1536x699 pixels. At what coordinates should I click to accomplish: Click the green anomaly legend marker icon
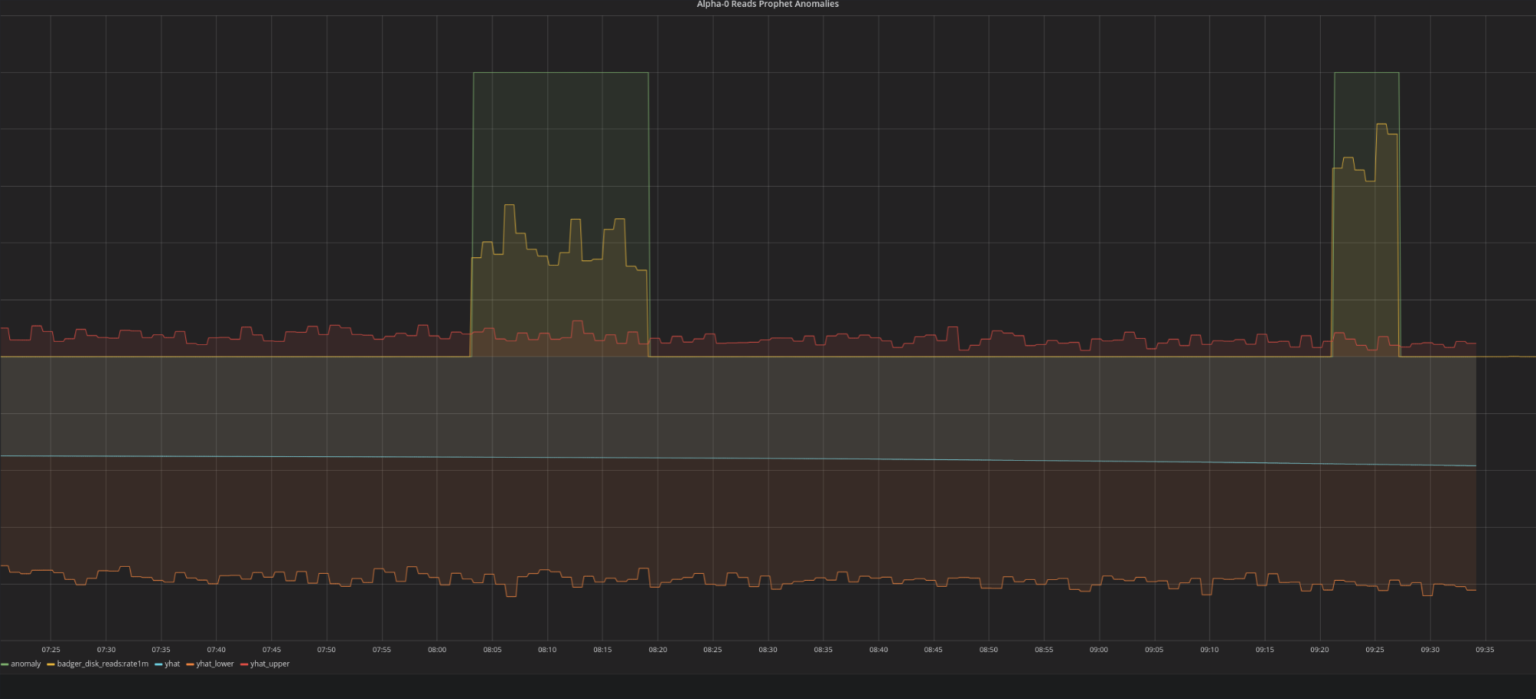6,663
